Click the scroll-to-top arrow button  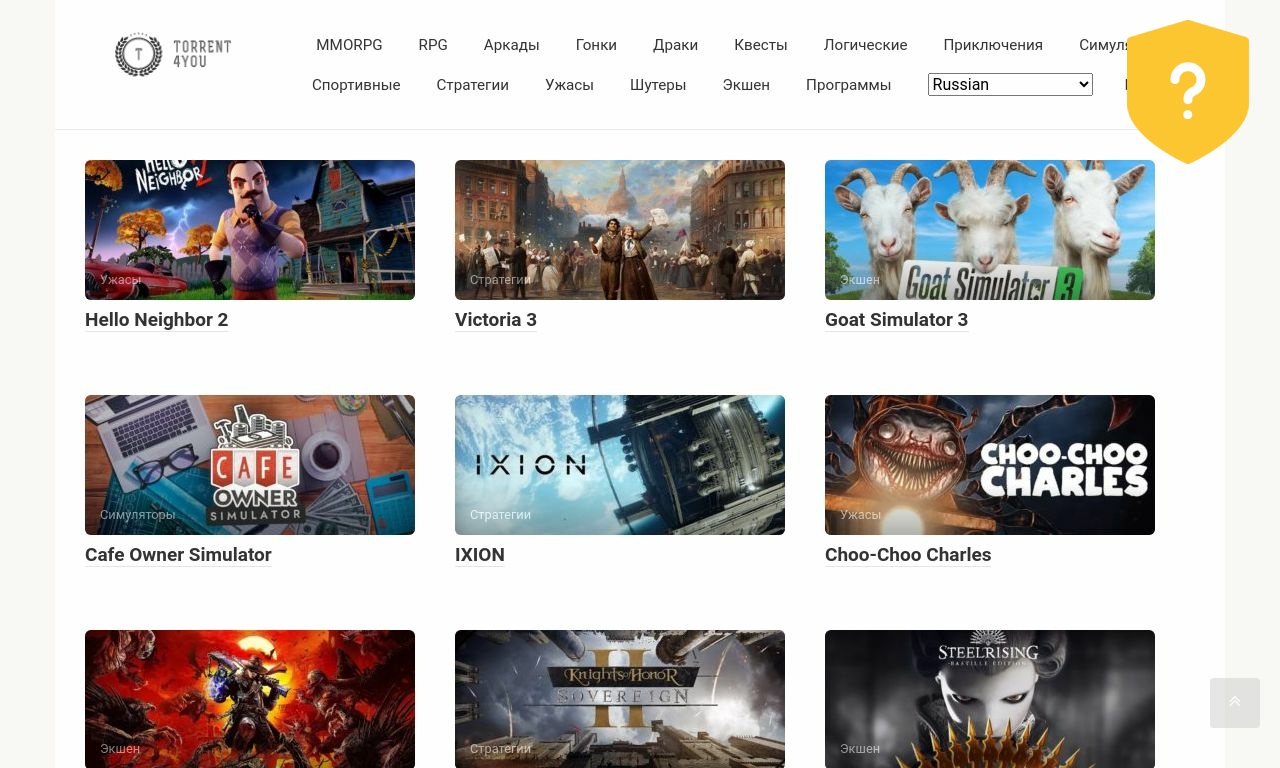pos(1235,703)
